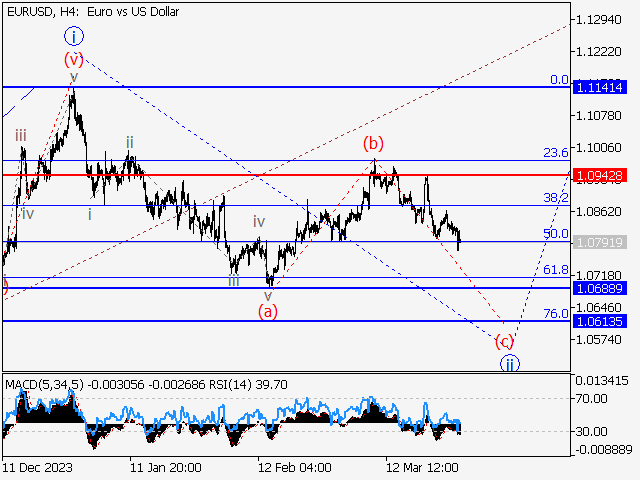
Task: Click the 1.12940 price axis value
Action: [x=598, y=20]
